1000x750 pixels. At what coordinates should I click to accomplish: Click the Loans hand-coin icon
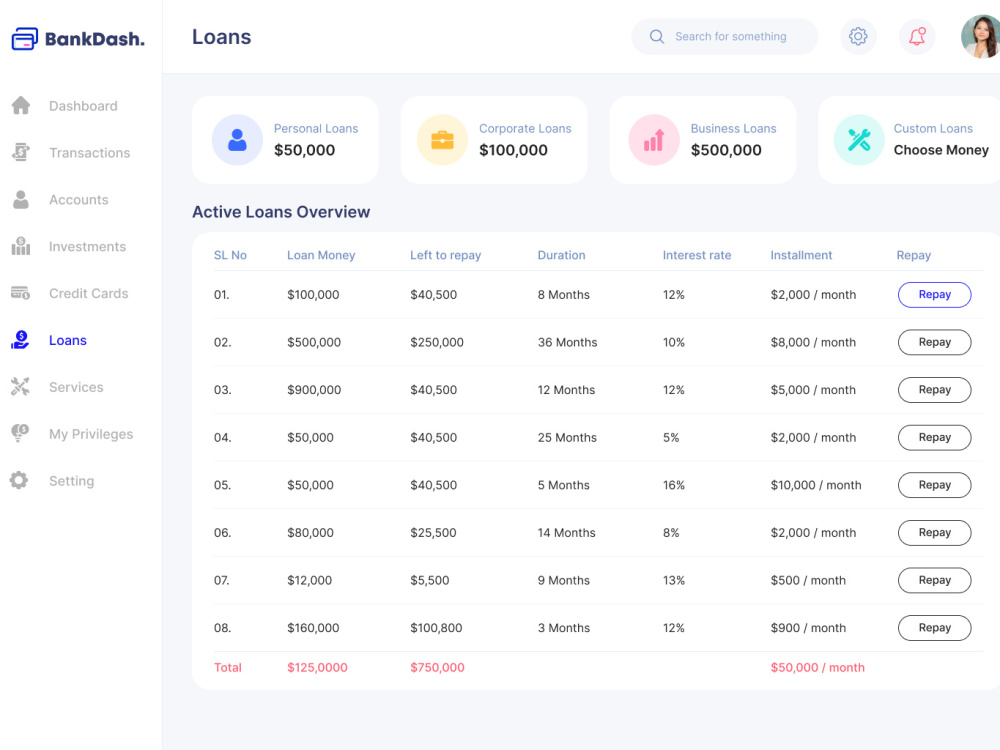20,340
